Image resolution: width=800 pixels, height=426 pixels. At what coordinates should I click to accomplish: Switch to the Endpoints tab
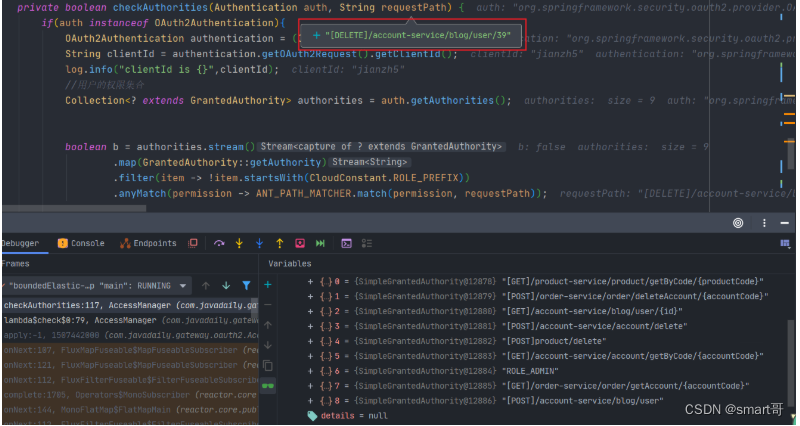coord(148,243)
